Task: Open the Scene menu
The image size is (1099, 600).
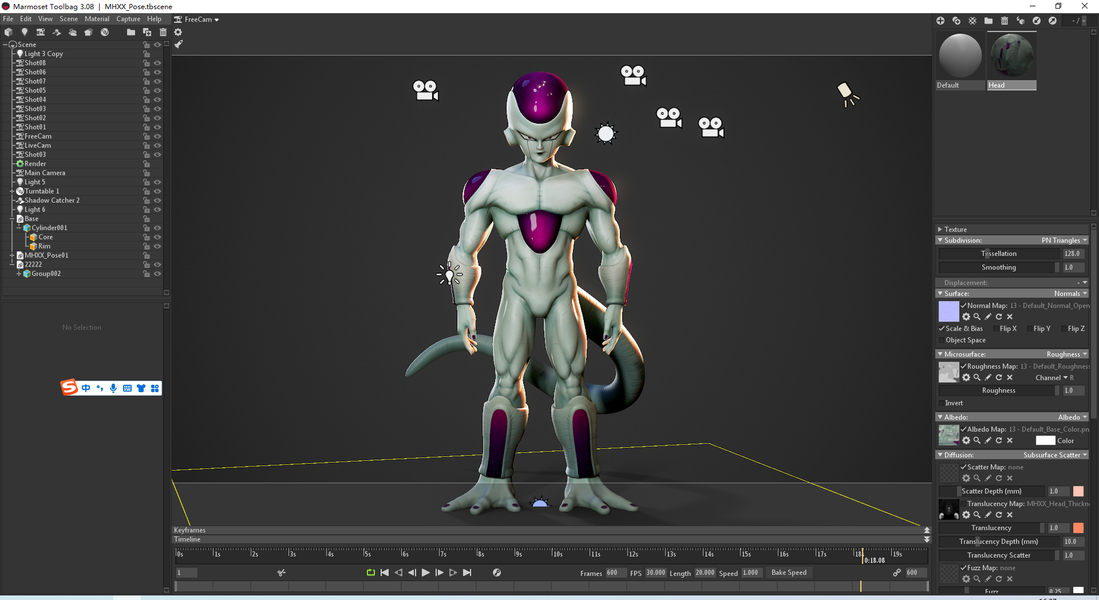Action: pos(69,20)
